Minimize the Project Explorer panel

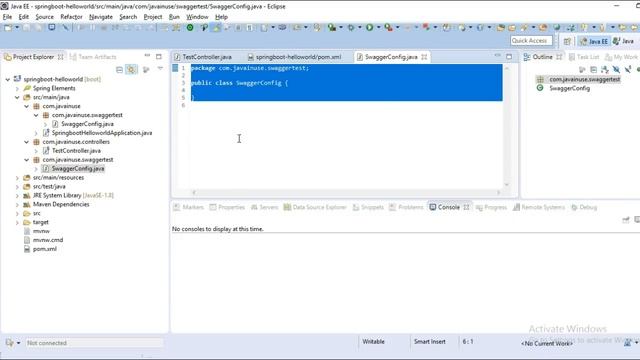(x=147, y=56)
